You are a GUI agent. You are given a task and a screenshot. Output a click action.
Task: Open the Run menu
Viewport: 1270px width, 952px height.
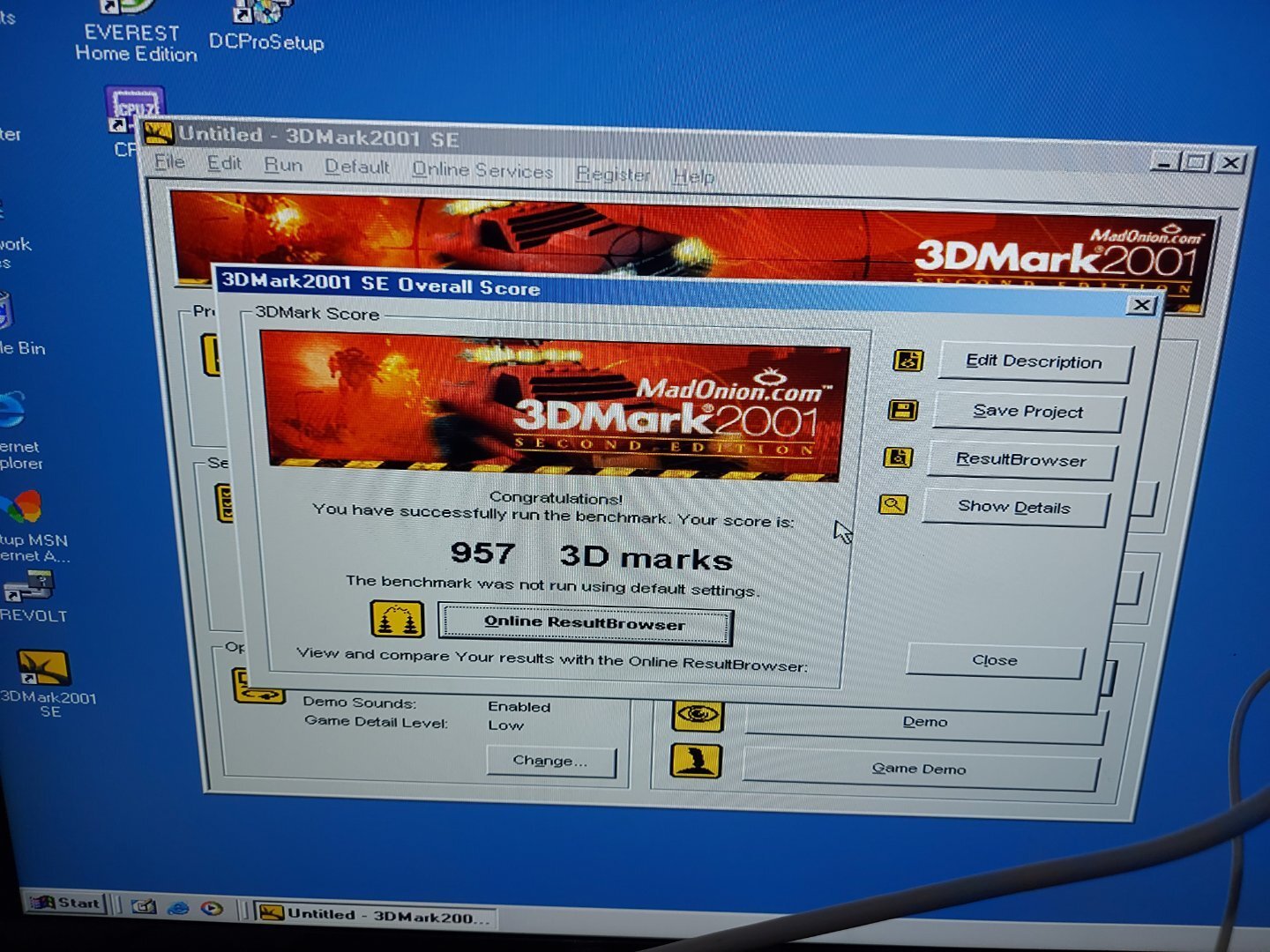point(283,165)
